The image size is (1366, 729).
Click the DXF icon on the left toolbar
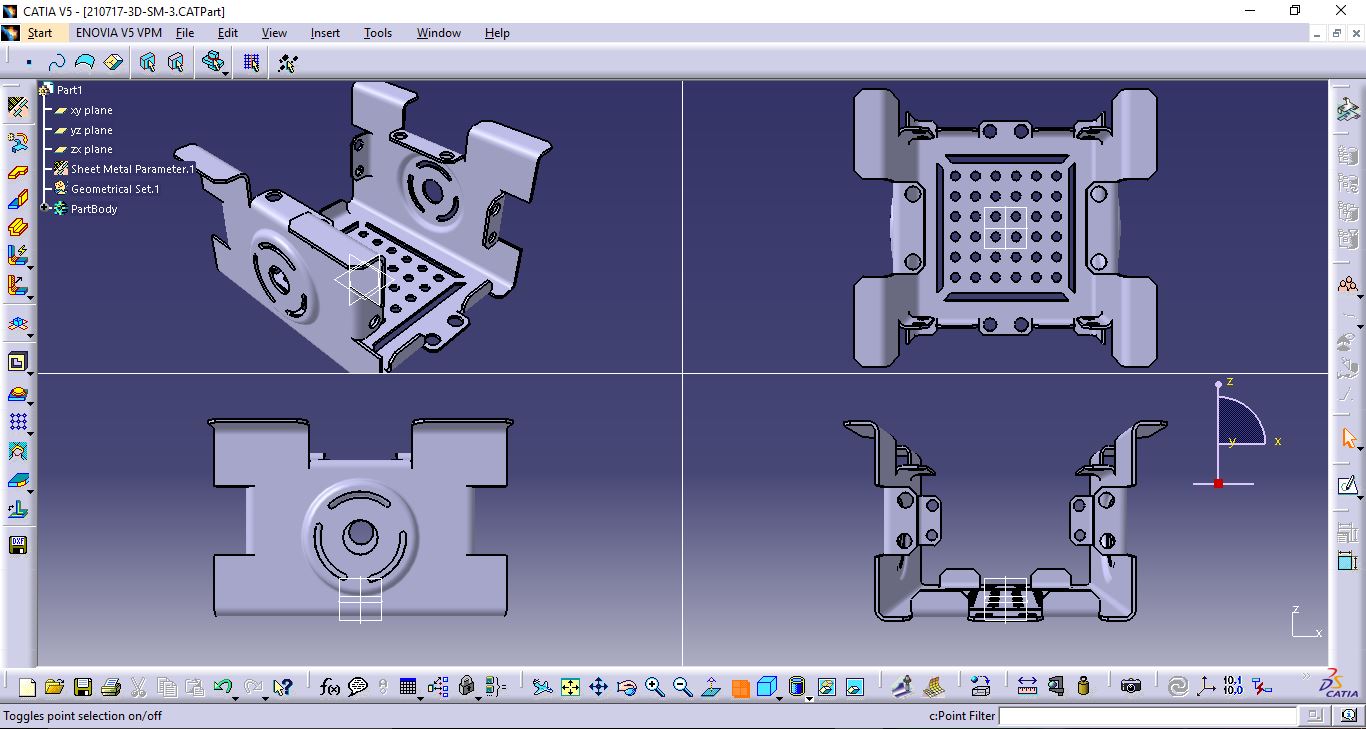[18, 545]
